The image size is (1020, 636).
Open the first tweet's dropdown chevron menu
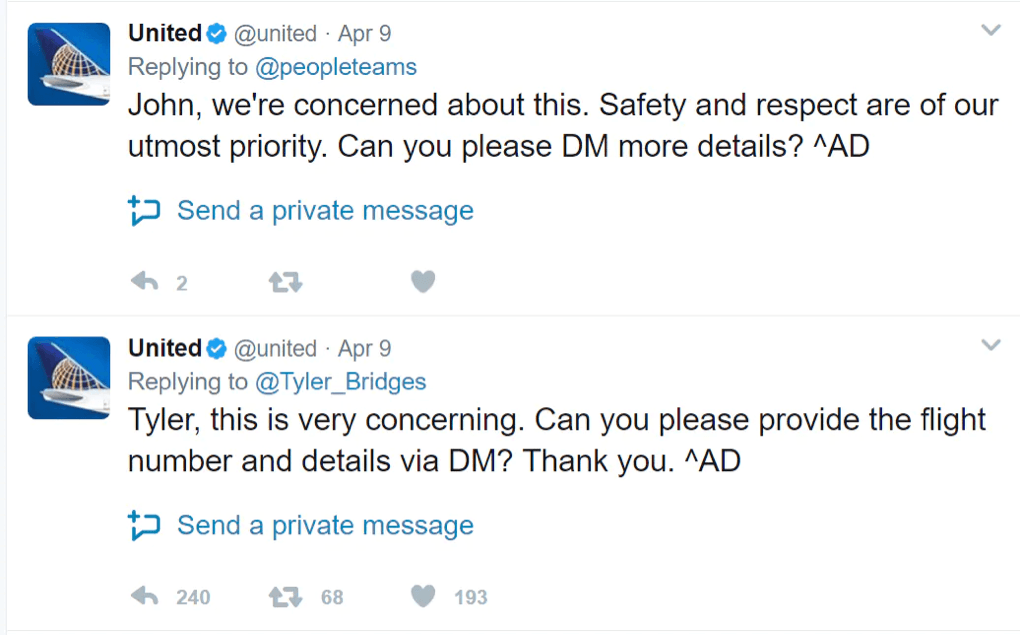990,31
